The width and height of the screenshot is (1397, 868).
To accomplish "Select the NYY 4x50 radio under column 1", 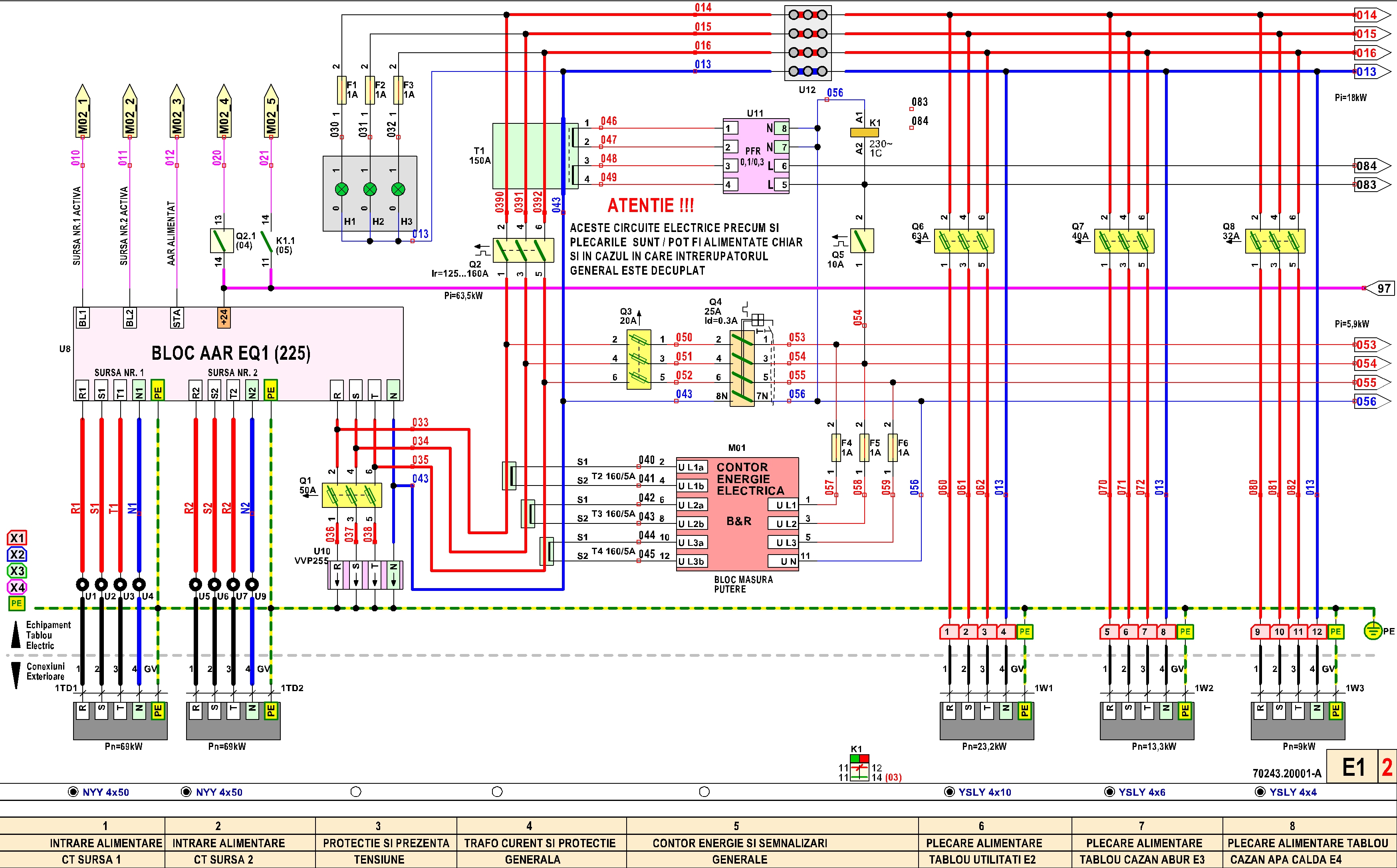I will [x=73, y=792].
